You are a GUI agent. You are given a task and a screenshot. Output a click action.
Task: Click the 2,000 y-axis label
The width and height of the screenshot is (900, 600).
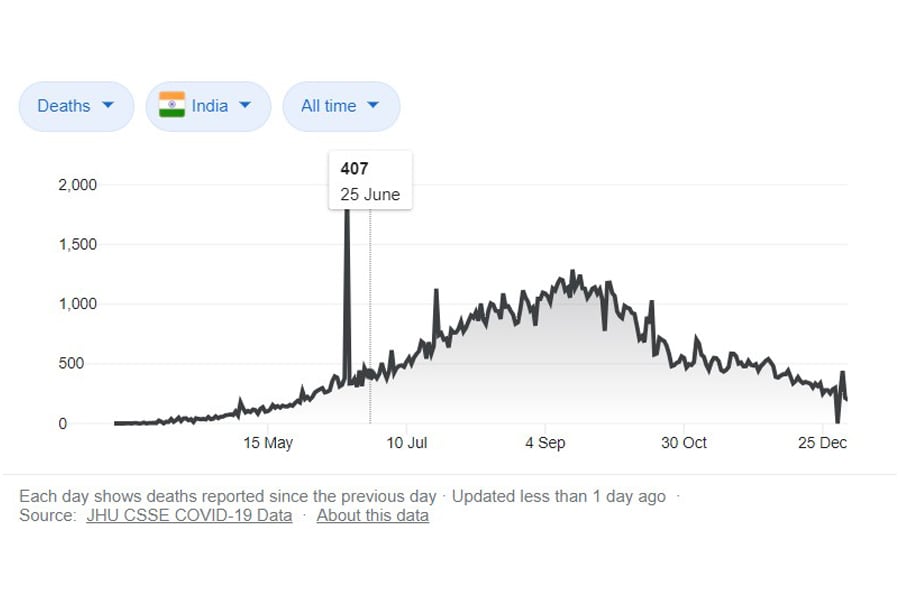pos(76,185)
